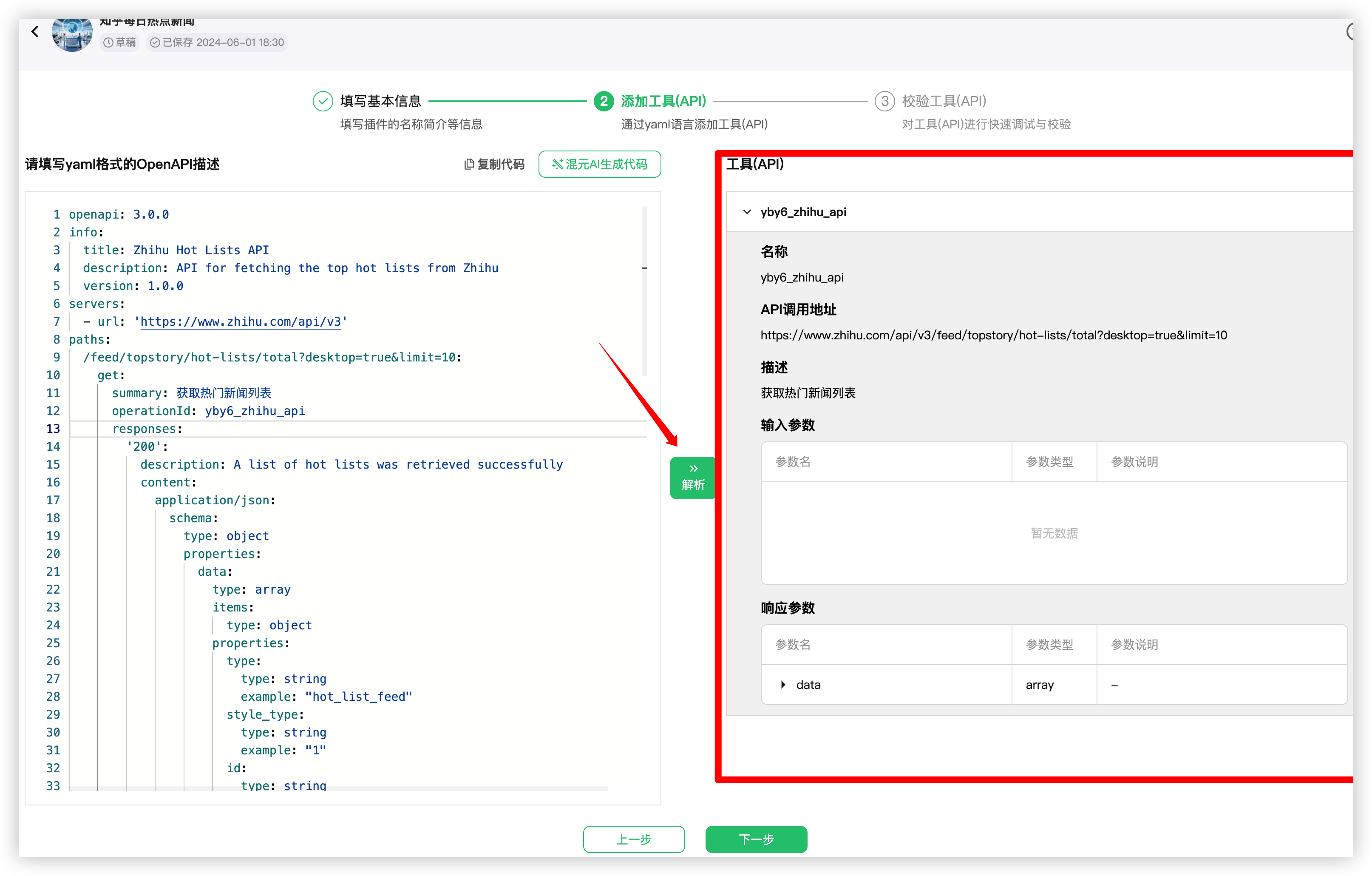This screenshot has height=876, width=1372.
Task: Open the zhihu.com server URL link
Action: 241,321
